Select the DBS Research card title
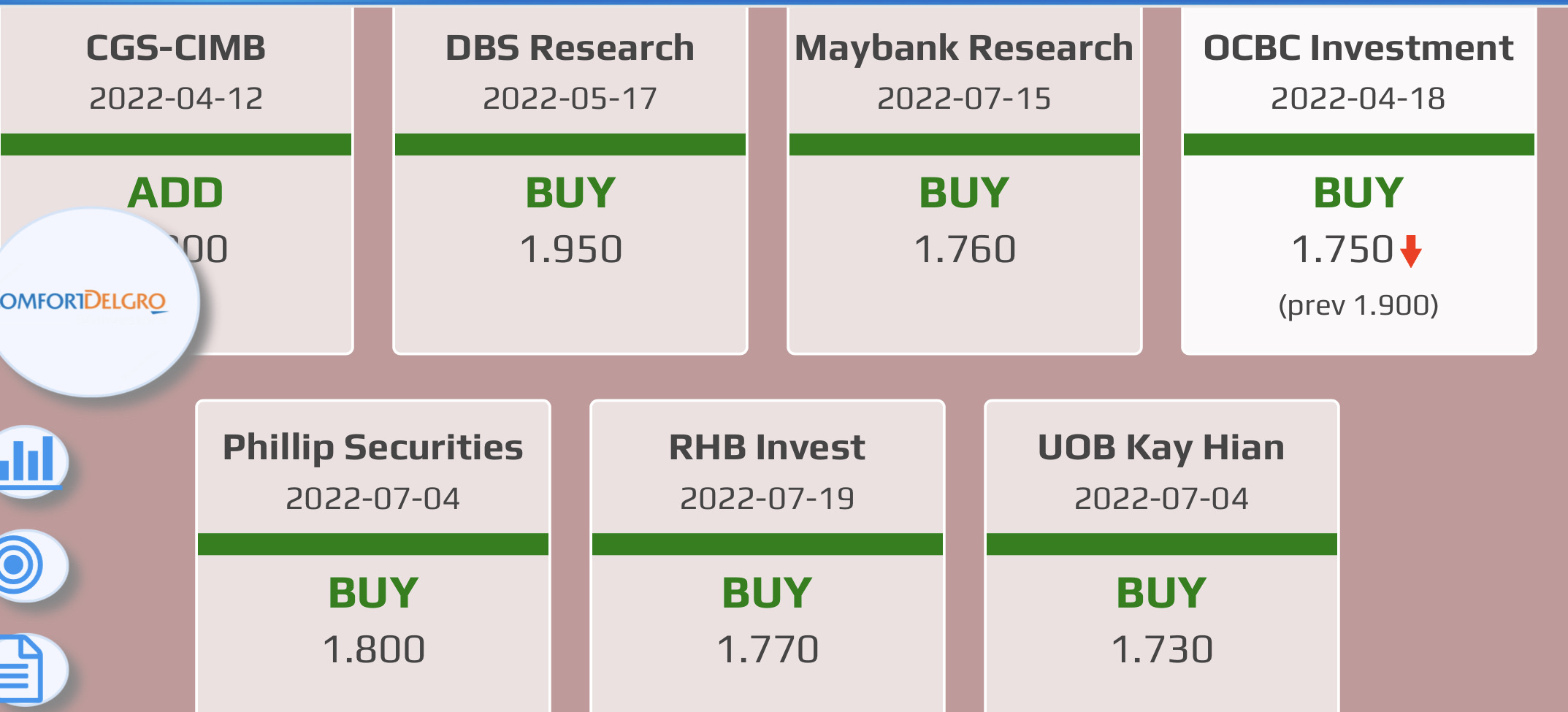Viewport: 1568px width, 712px height. (x=570, y=48)
